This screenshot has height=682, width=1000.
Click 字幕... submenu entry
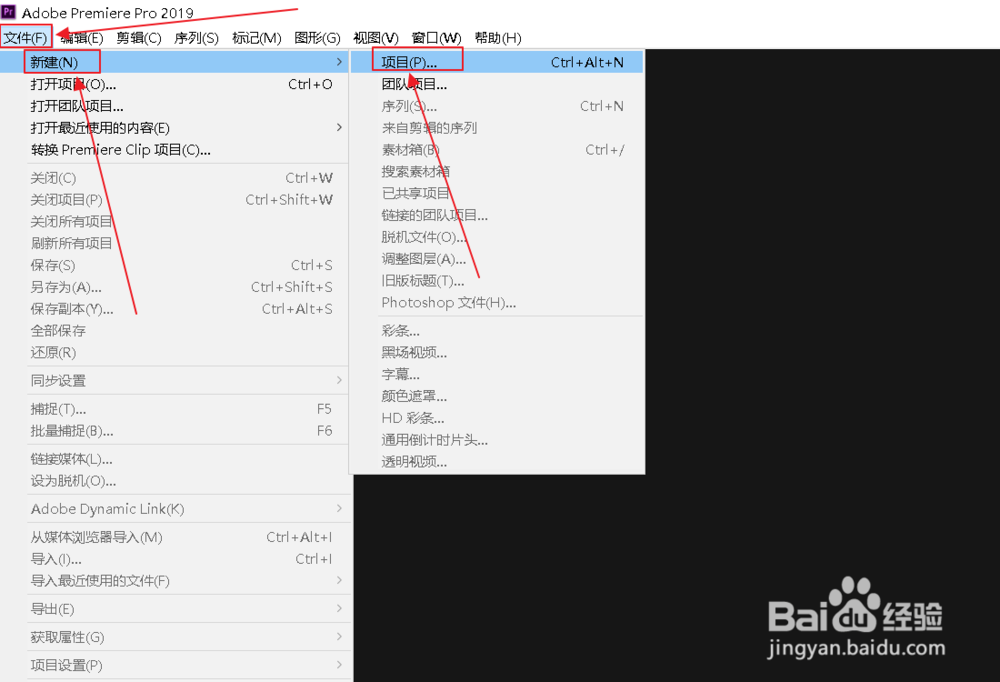tap(497, 374)
